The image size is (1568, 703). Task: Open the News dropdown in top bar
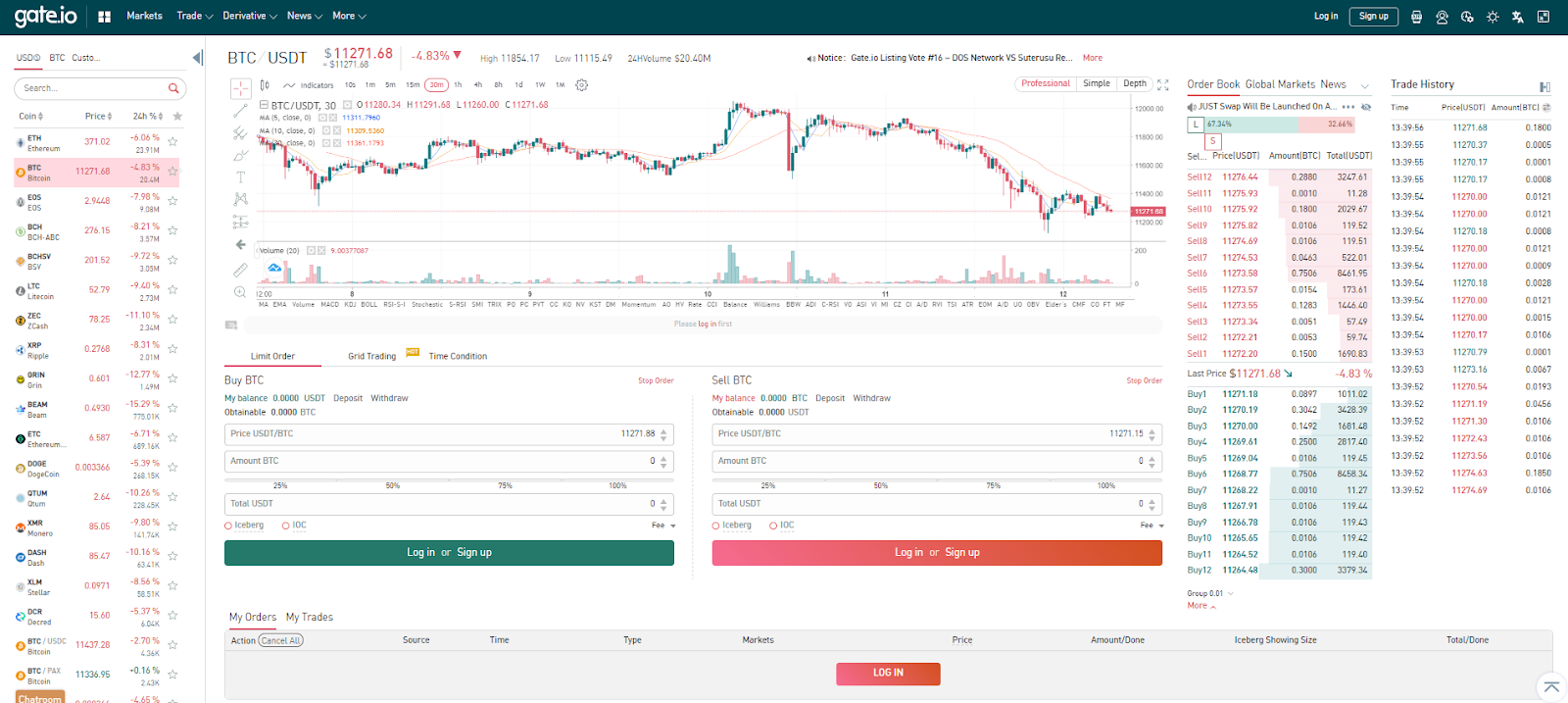coord(304,16)
